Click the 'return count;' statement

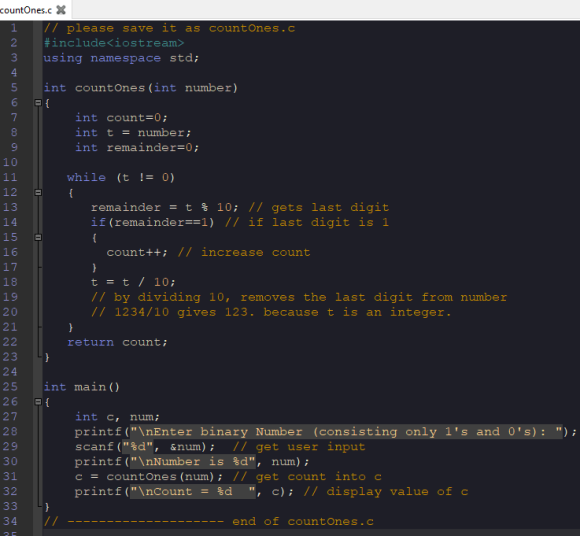(117, 343)
